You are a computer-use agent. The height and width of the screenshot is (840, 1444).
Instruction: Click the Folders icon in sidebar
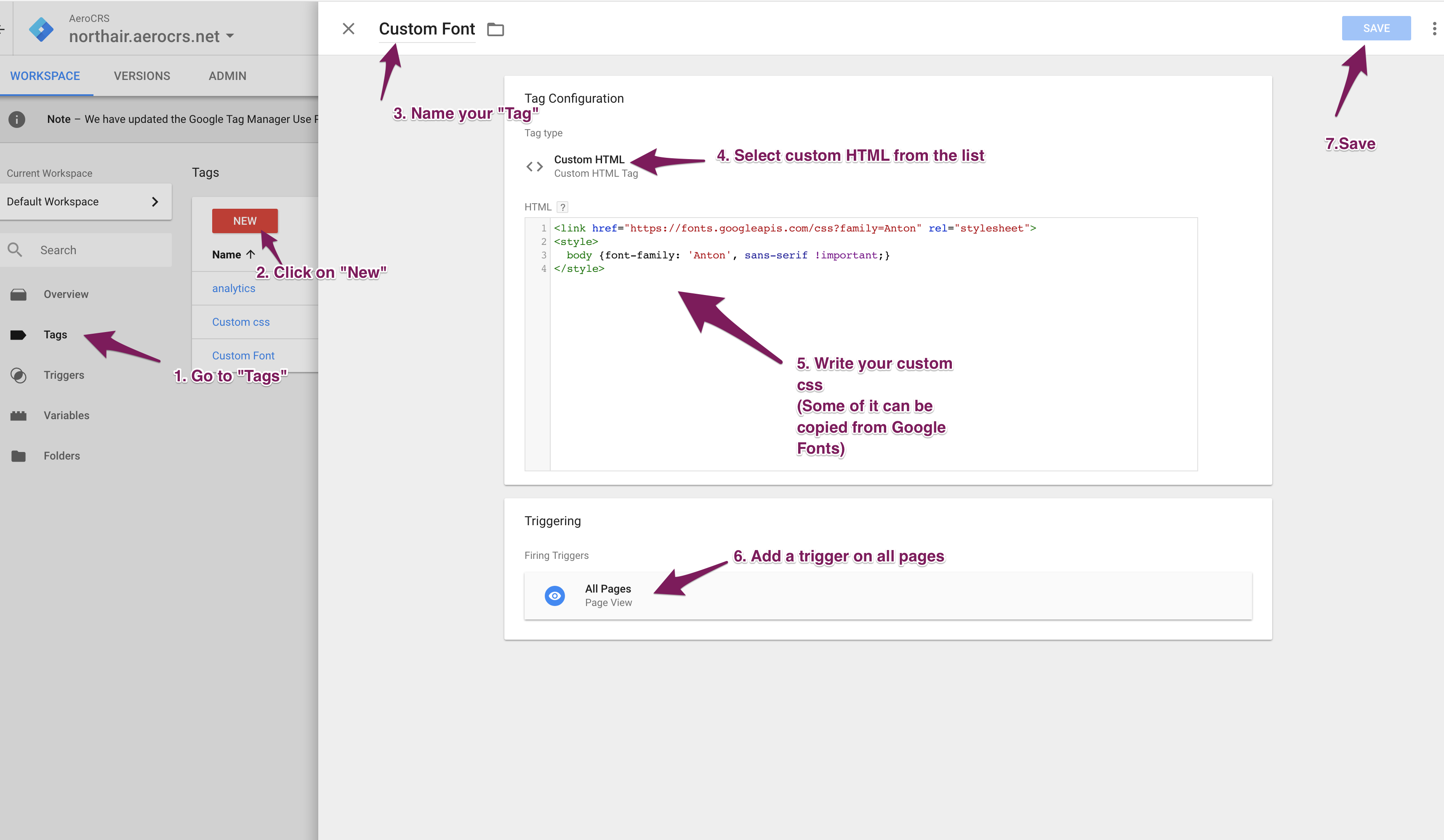point(19,455)
